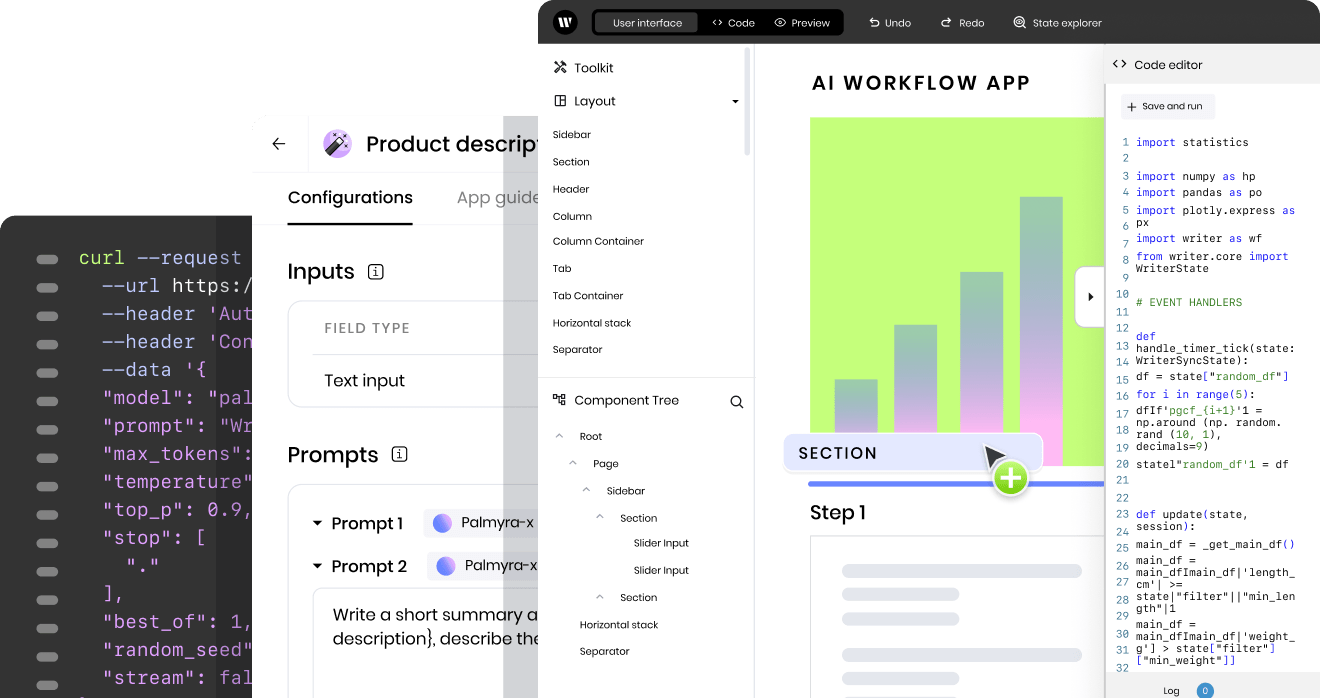The width and height of the screenshot is (1320, 698).
Task: Click the back arrow in Product description panel
Action: tap(279, 143)
